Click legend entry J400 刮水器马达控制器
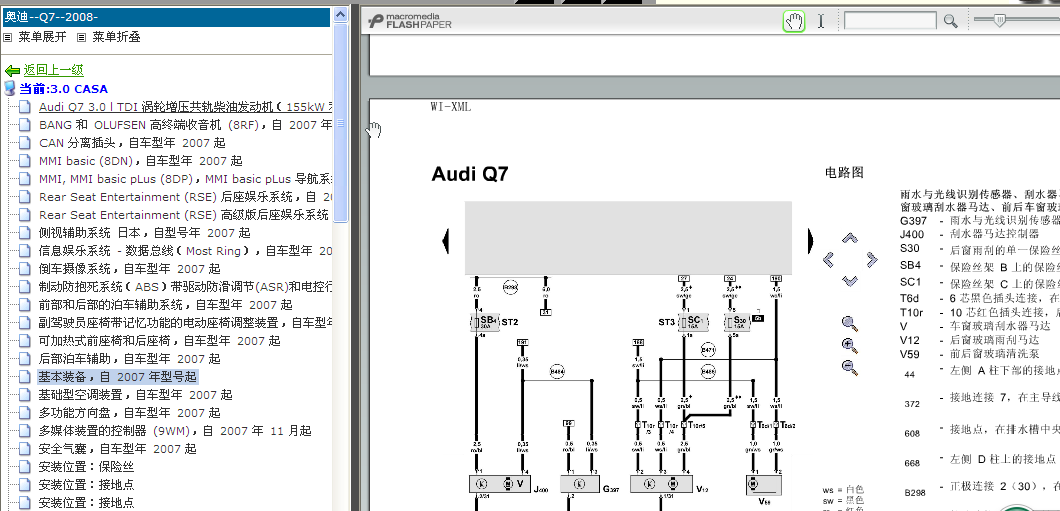 click(x=970, y=234)
